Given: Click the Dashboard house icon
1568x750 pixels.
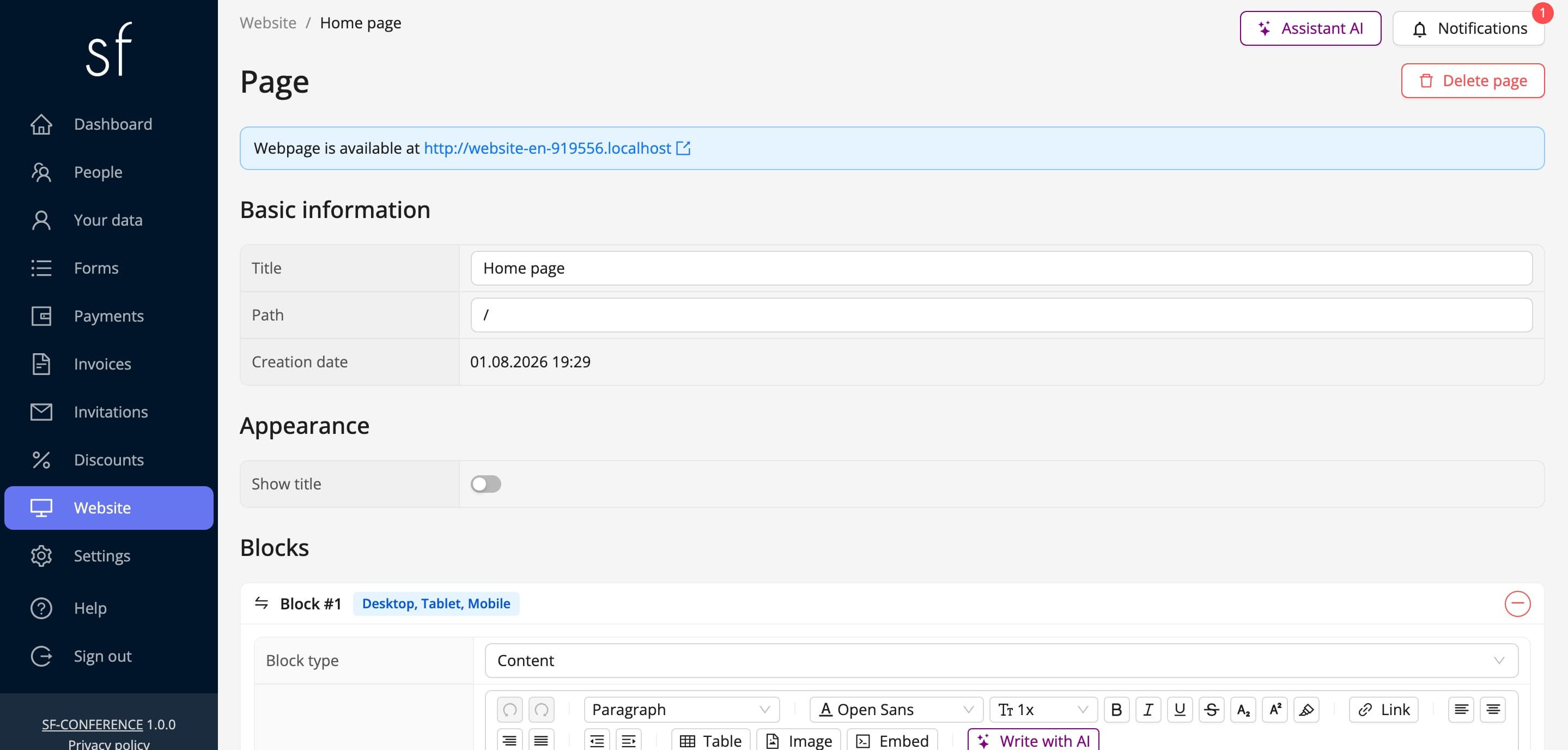Looking at the screenshot, I should pos(41,124).
